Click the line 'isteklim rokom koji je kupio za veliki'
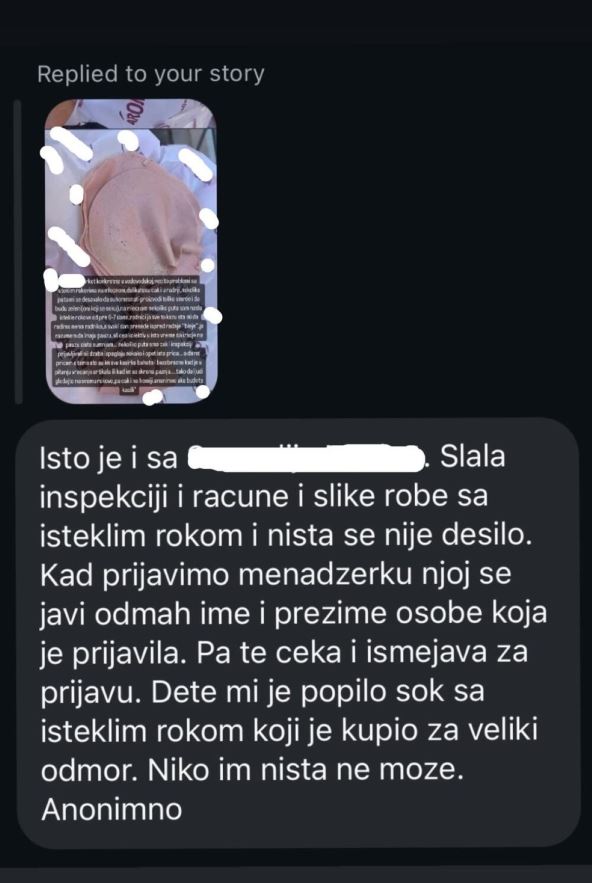The width and height of the screenshot is (592, 883). [x=289, y=731]
